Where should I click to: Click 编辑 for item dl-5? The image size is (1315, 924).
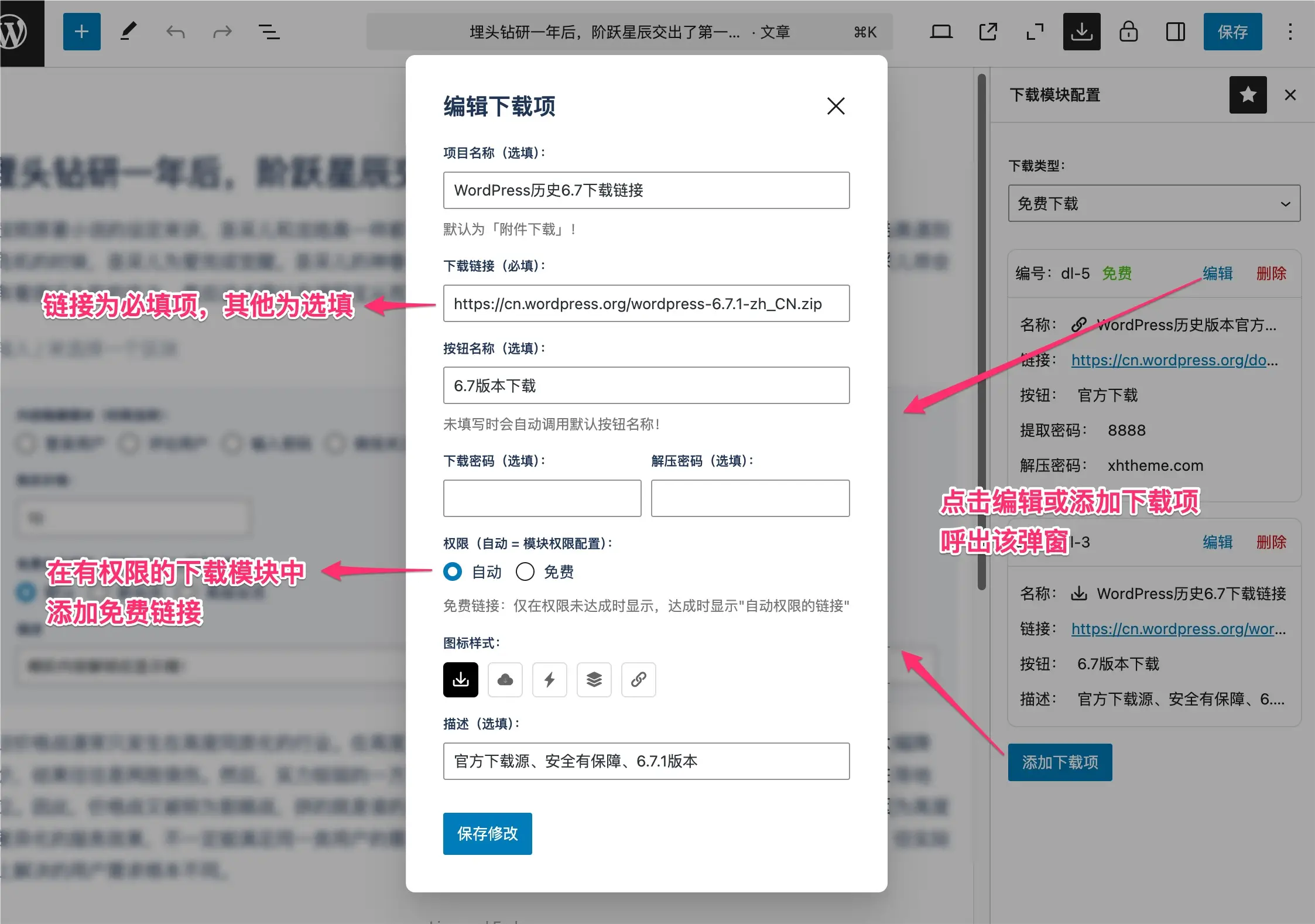(x=1218, y=273)
